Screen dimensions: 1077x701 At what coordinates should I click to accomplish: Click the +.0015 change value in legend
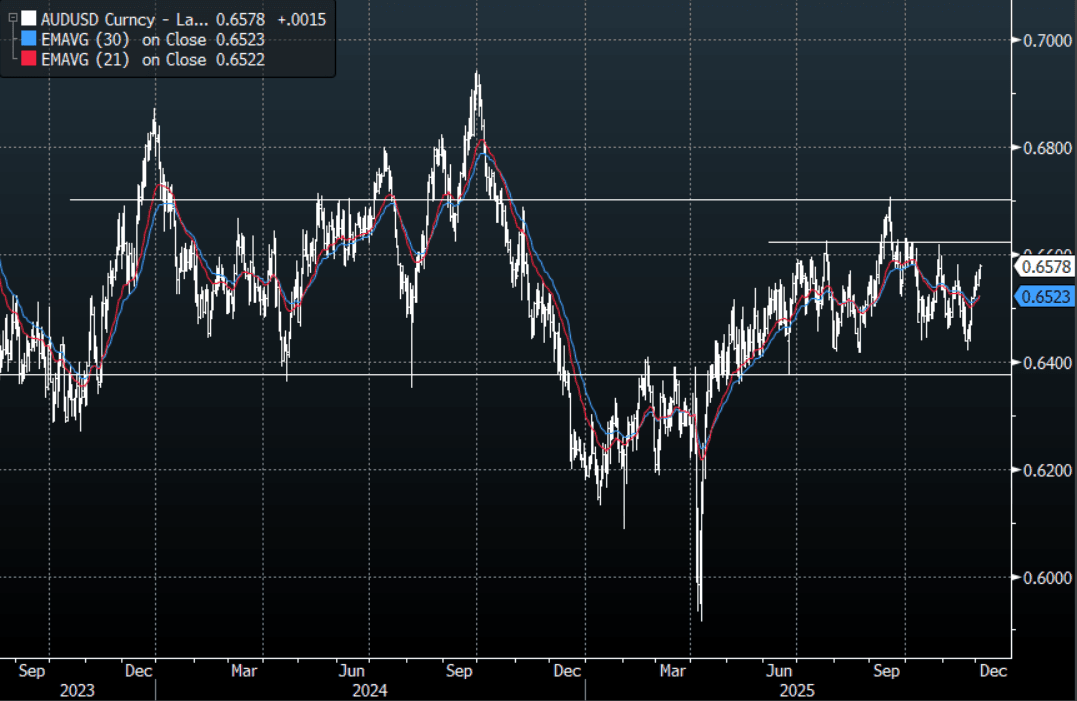303,19
